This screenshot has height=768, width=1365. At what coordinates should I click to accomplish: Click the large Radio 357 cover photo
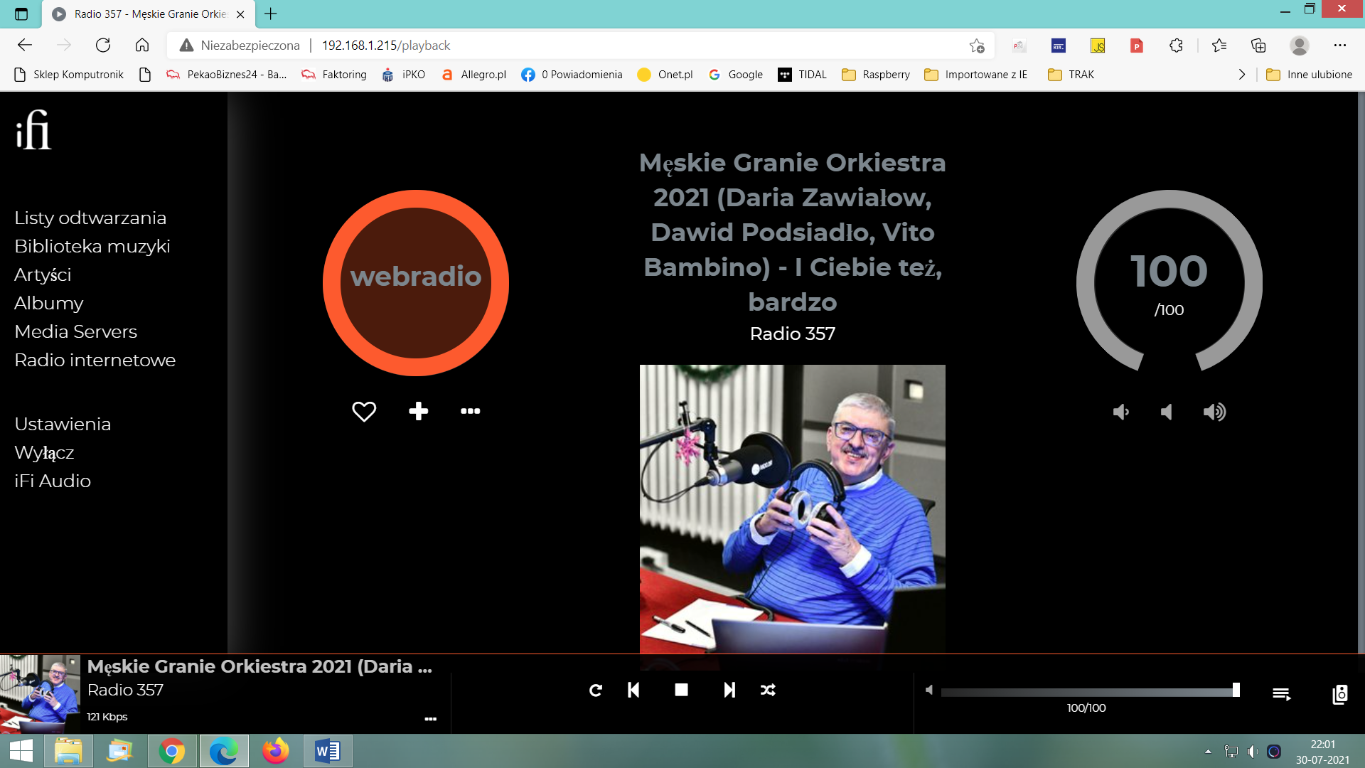[x=792, y=510]
